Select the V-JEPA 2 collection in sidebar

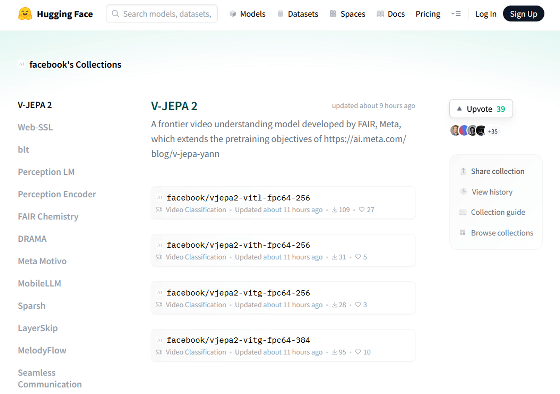(35, 105)
